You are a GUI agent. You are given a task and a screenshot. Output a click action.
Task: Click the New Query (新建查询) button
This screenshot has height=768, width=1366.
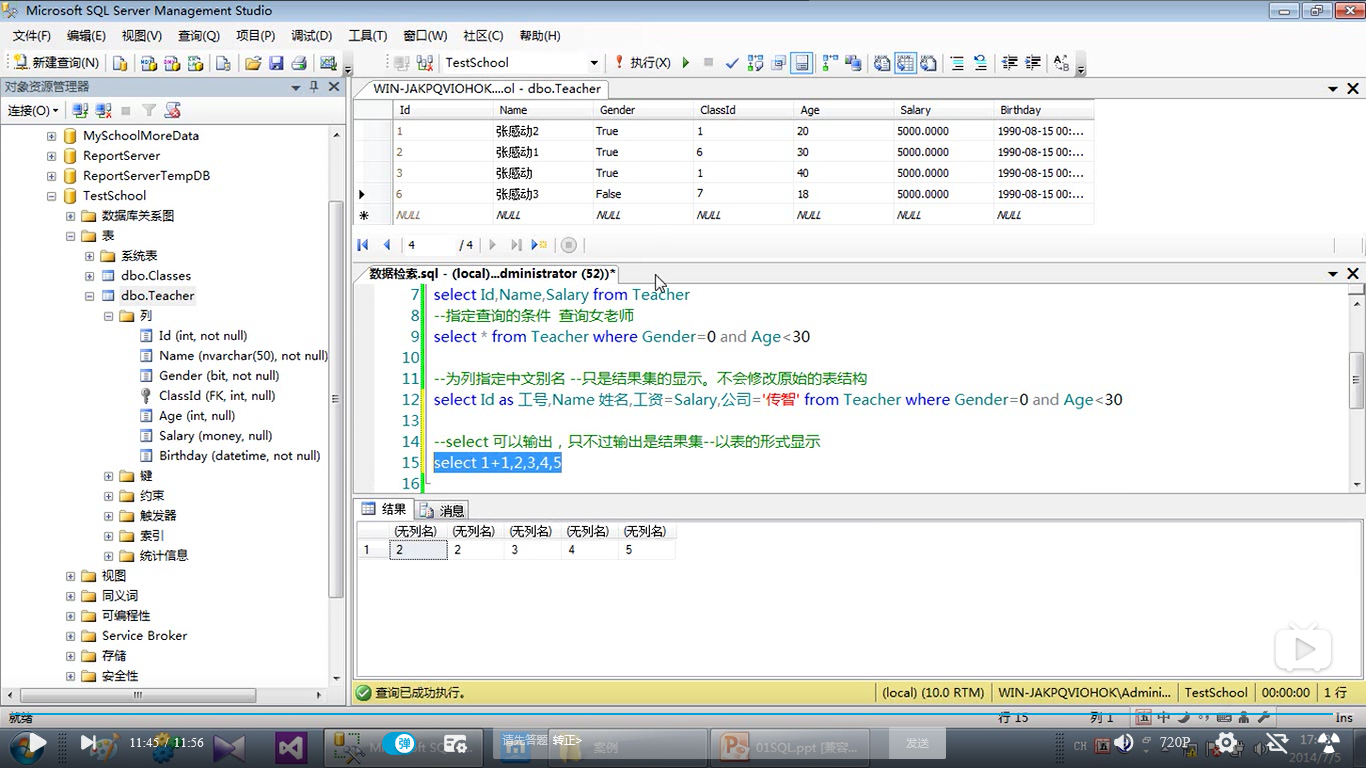(55, 62)
